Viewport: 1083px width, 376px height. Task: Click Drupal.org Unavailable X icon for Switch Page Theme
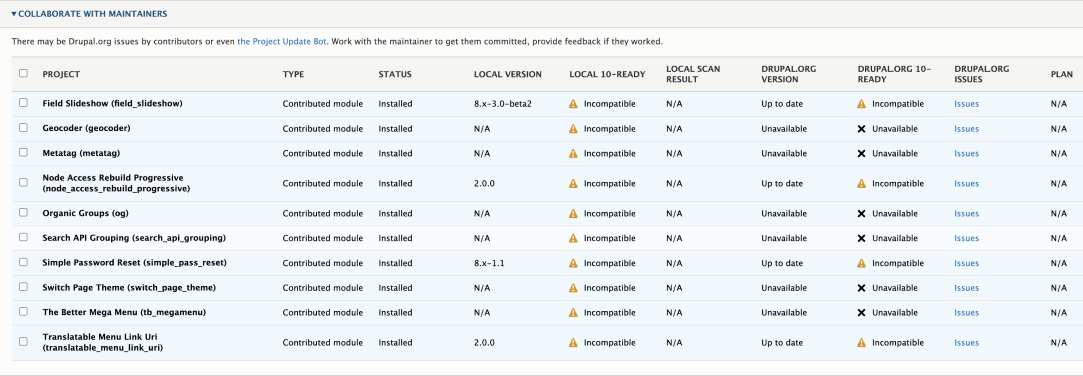(861, 288)
